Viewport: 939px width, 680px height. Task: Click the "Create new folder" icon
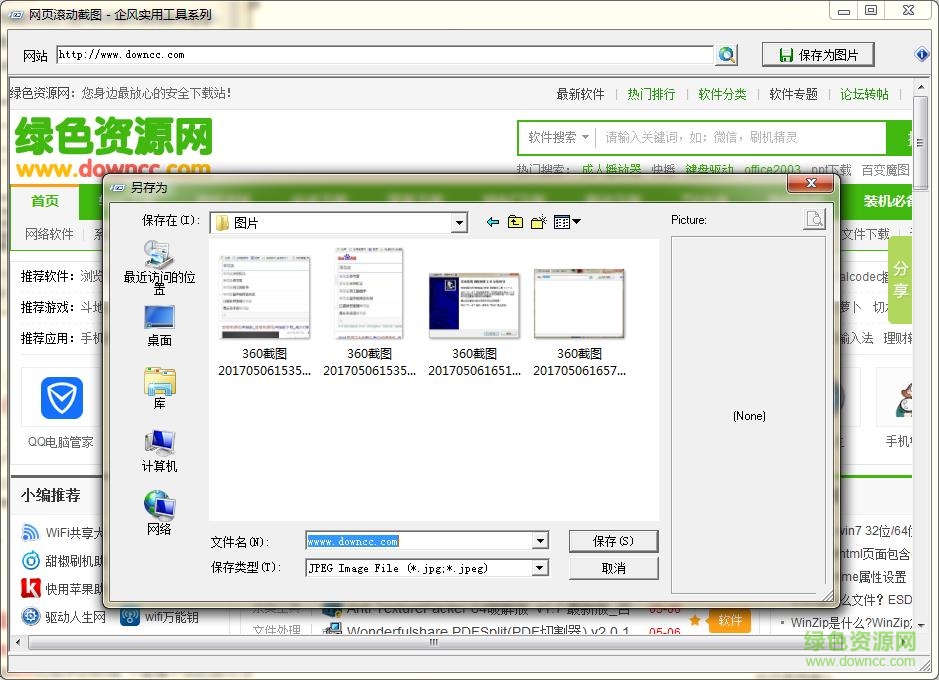[x=539, y=222]
